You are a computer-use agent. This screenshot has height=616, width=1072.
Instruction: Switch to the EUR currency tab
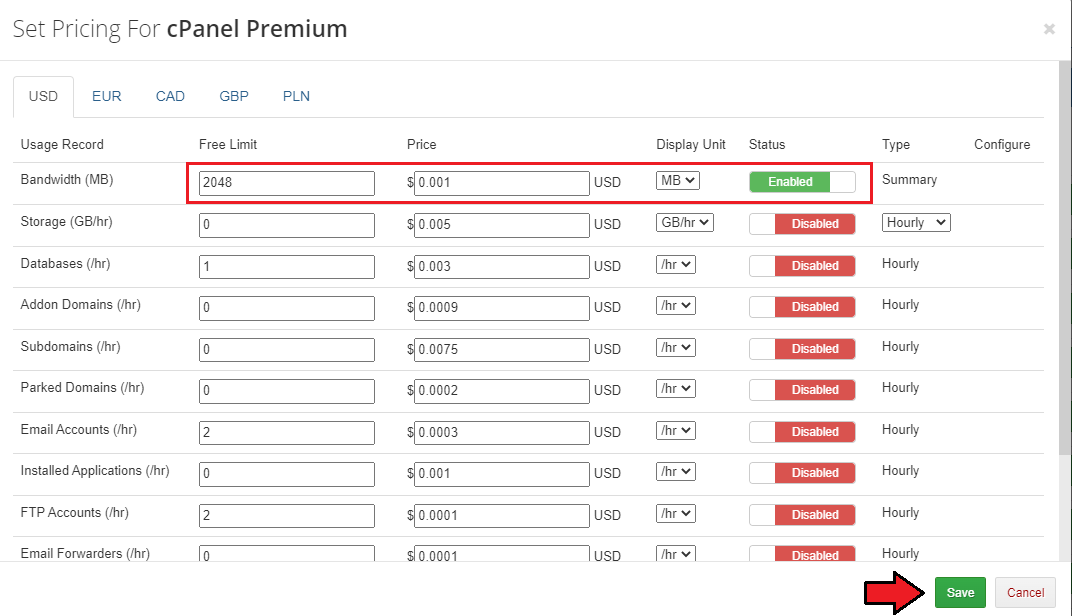[107, 96]
